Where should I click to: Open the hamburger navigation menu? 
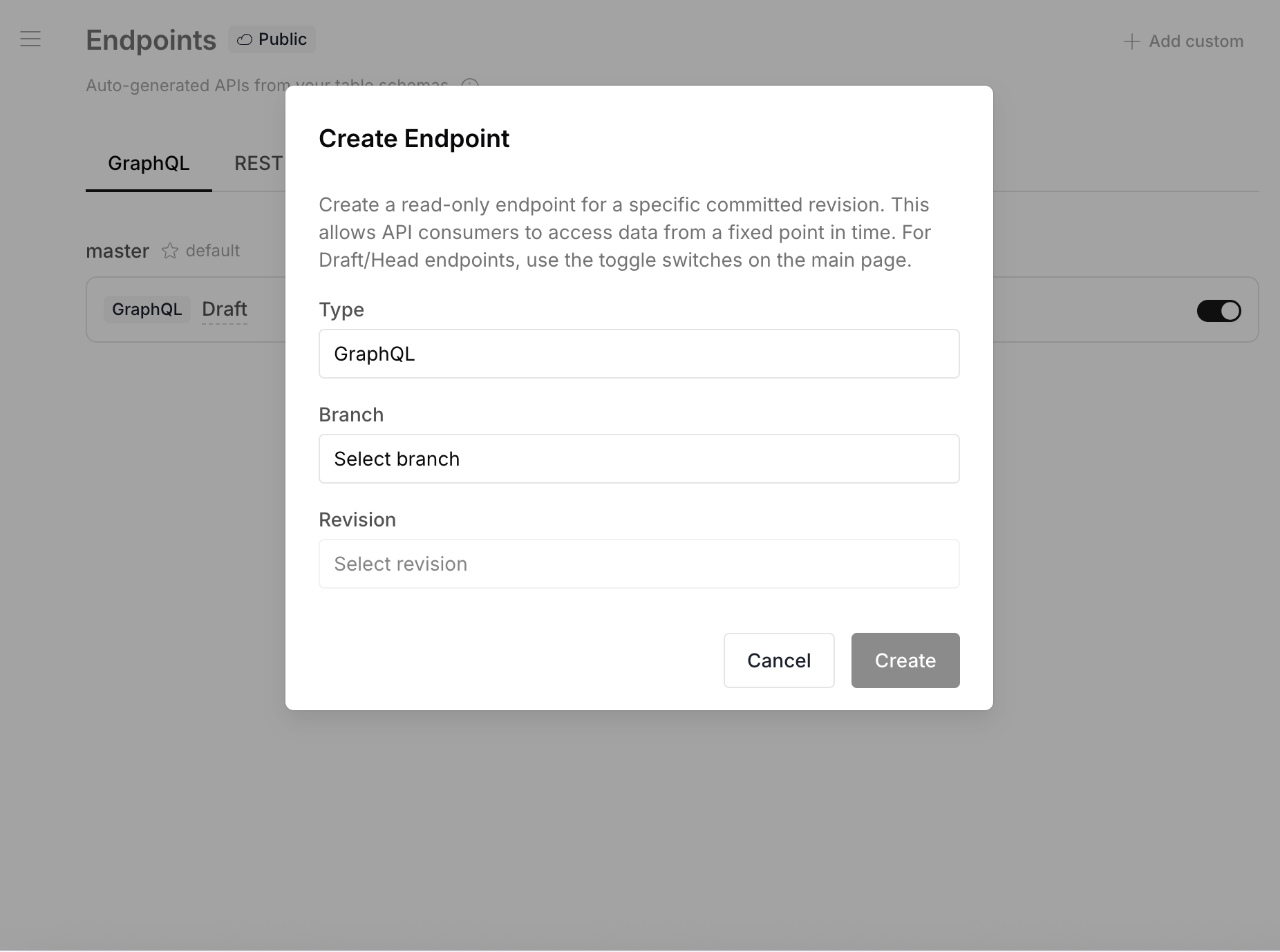30,39
